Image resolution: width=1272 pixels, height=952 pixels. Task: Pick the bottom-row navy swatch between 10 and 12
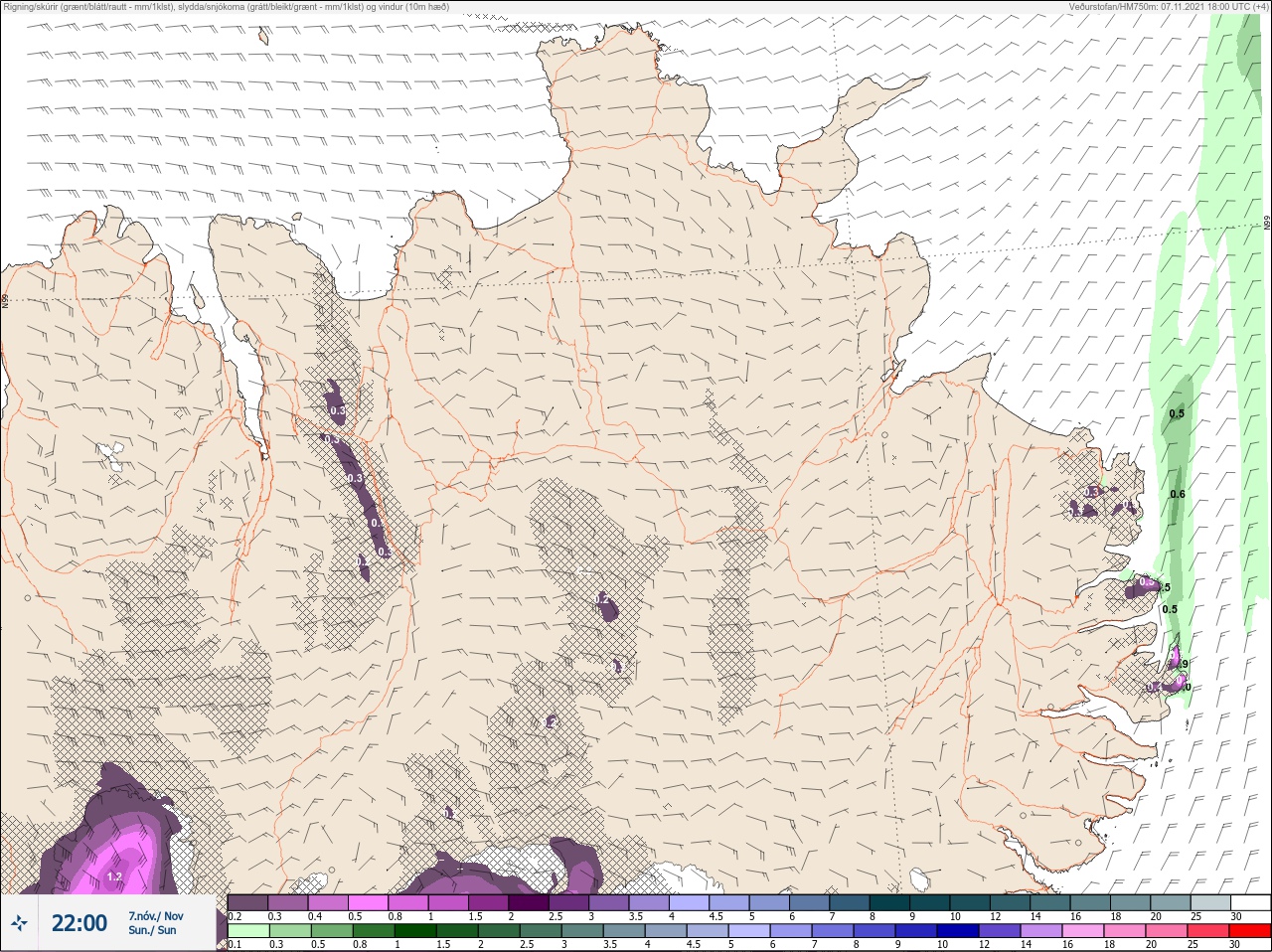point(958,930)
